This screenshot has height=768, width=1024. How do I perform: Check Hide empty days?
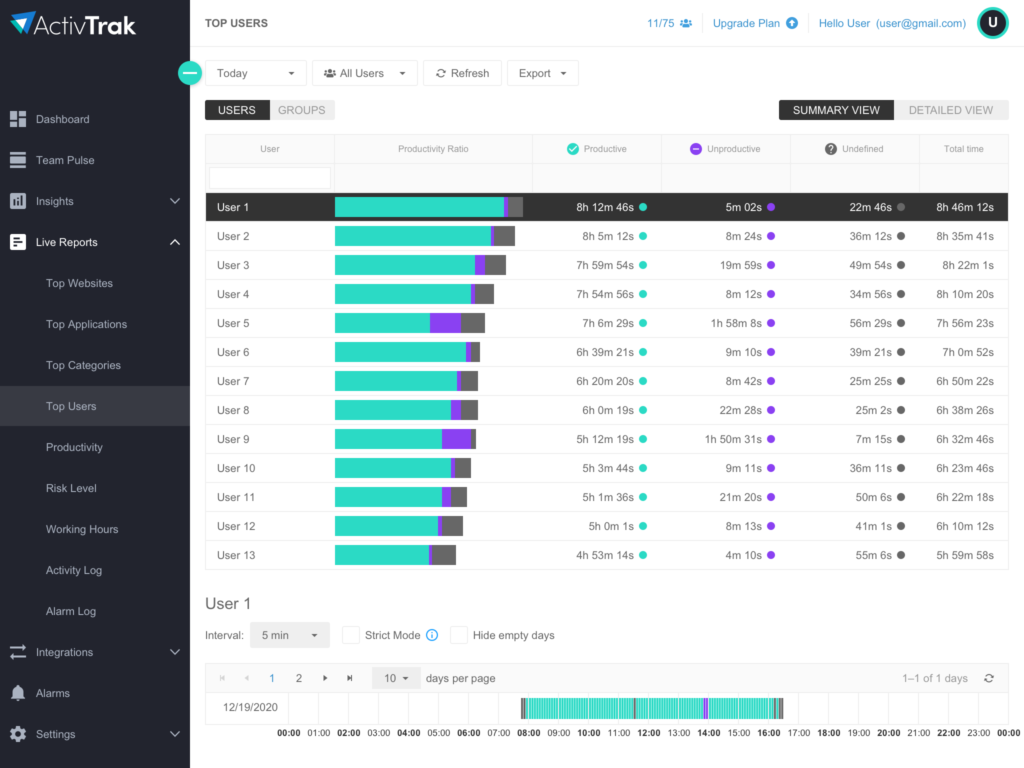(x=458, y=635)
